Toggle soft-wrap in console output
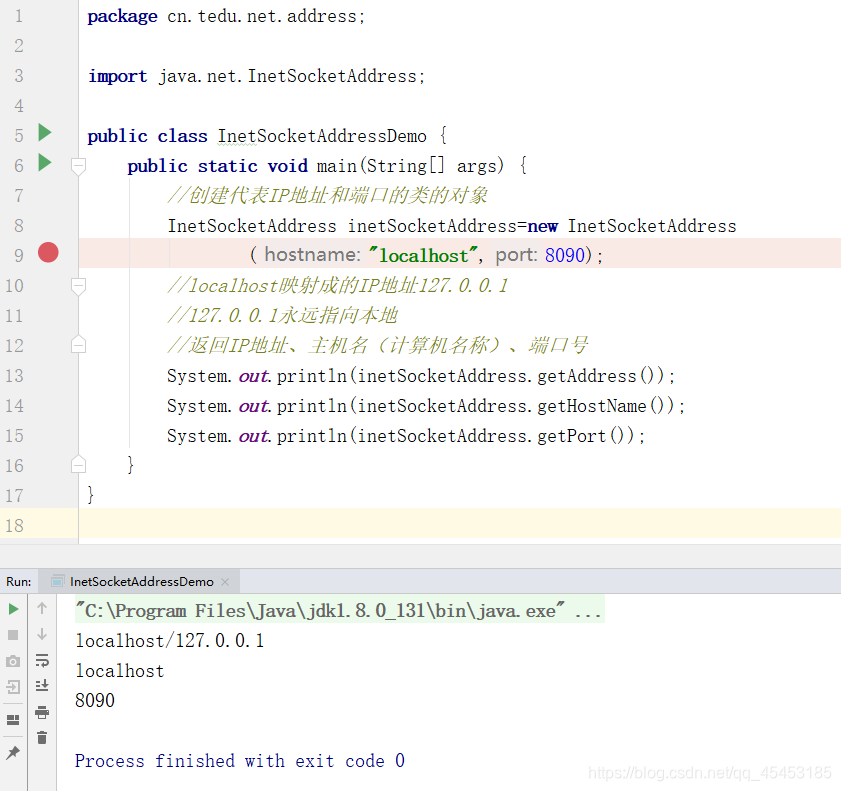This screenshot has height=791, width=841. click(42, 660)
